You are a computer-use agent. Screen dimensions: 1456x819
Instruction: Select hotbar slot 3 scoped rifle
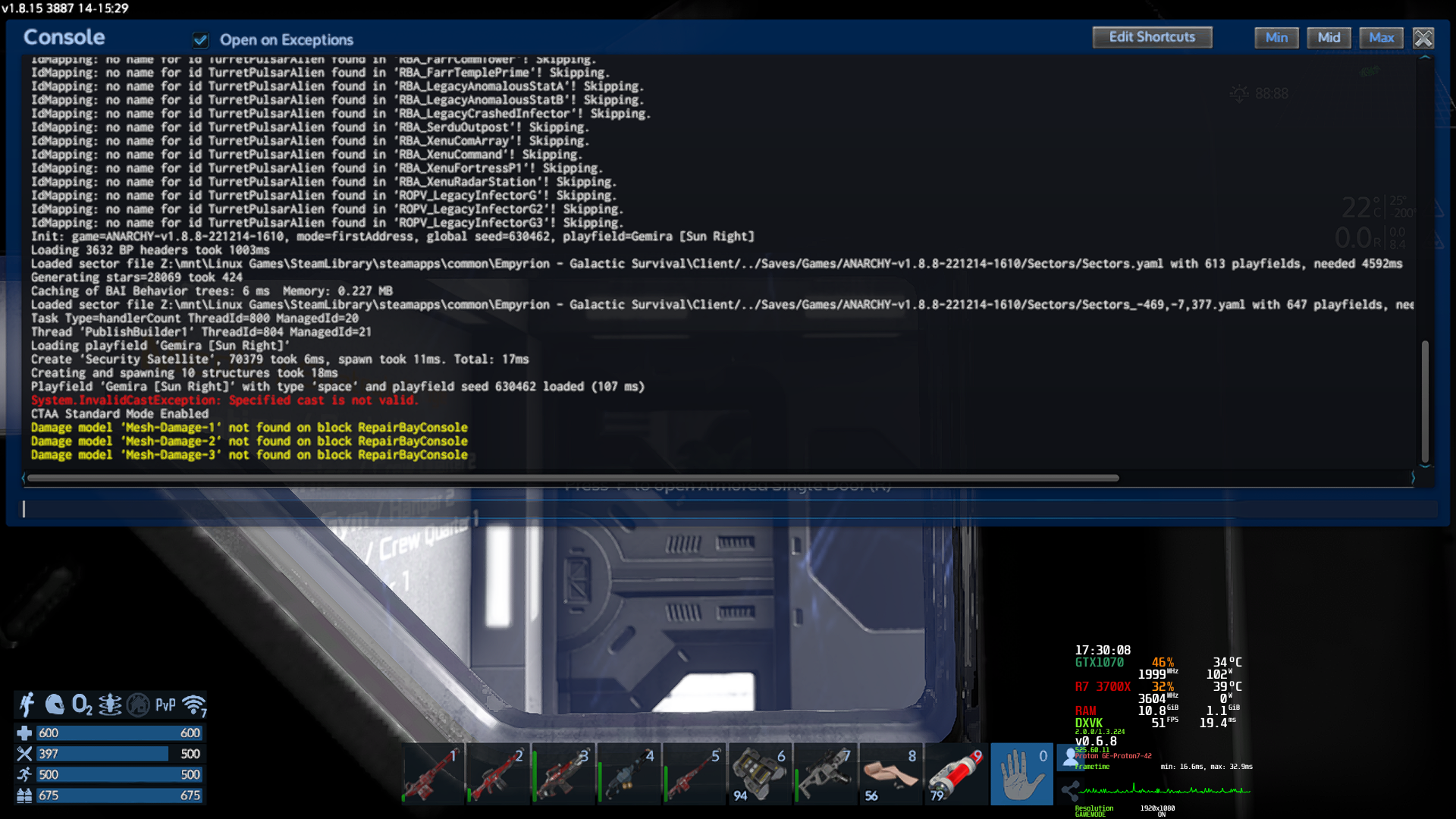563,774
